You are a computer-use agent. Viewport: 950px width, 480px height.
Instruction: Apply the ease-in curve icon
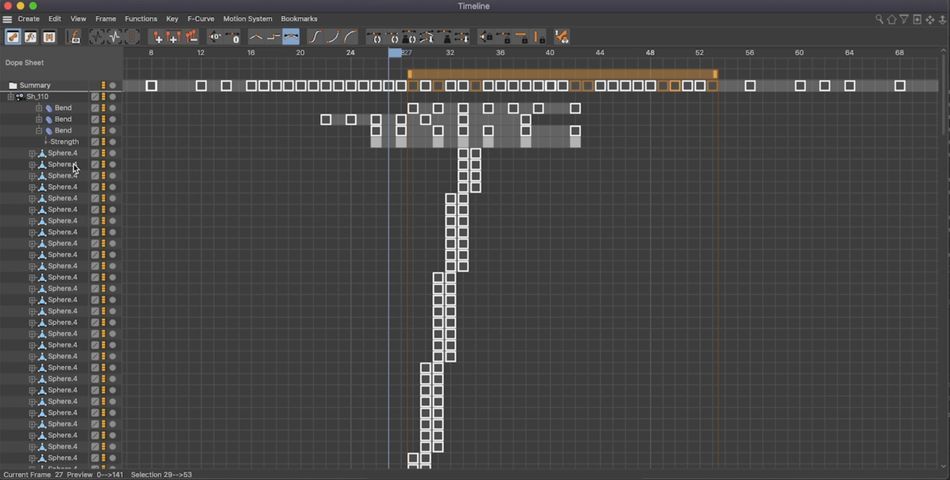coord(332,37)
